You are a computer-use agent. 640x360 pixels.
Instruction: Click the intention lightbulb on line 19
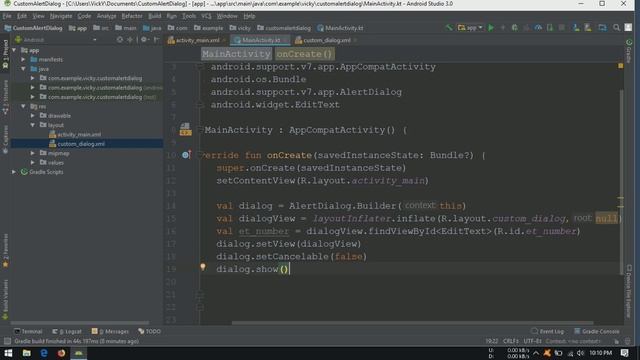point(202,267)
